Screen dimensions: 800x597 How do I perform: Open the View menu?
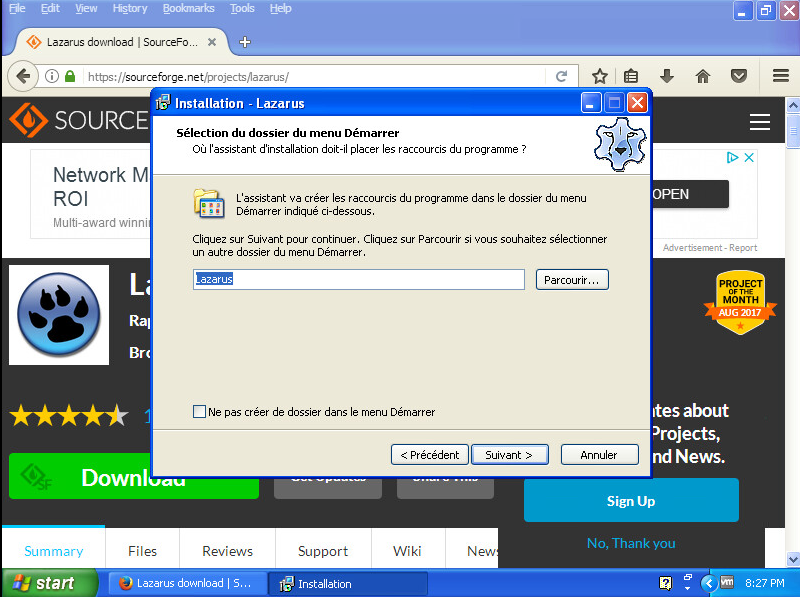(x=86, y=8)
